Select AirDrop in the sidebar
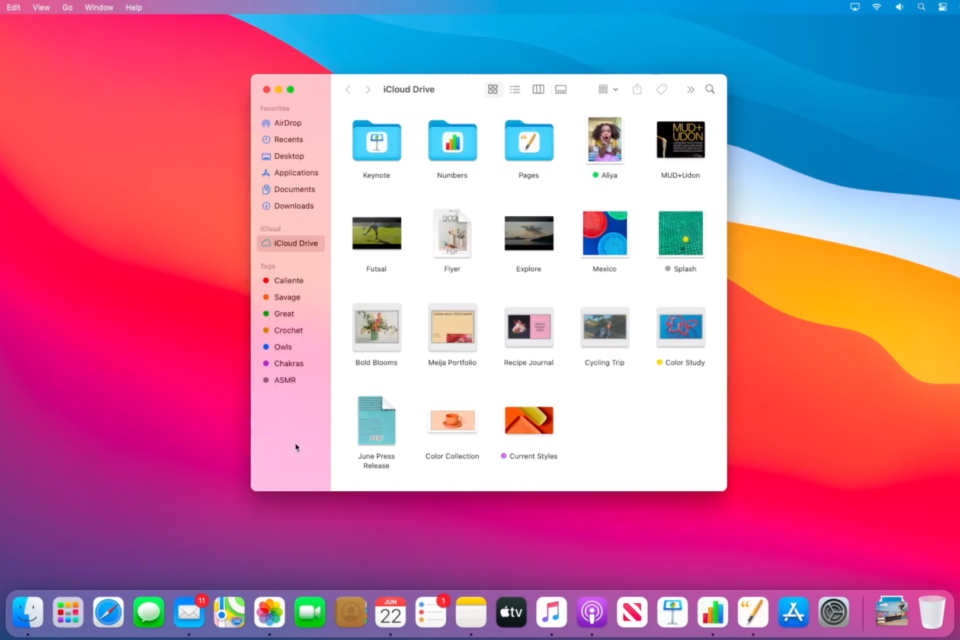 [288, 123]
